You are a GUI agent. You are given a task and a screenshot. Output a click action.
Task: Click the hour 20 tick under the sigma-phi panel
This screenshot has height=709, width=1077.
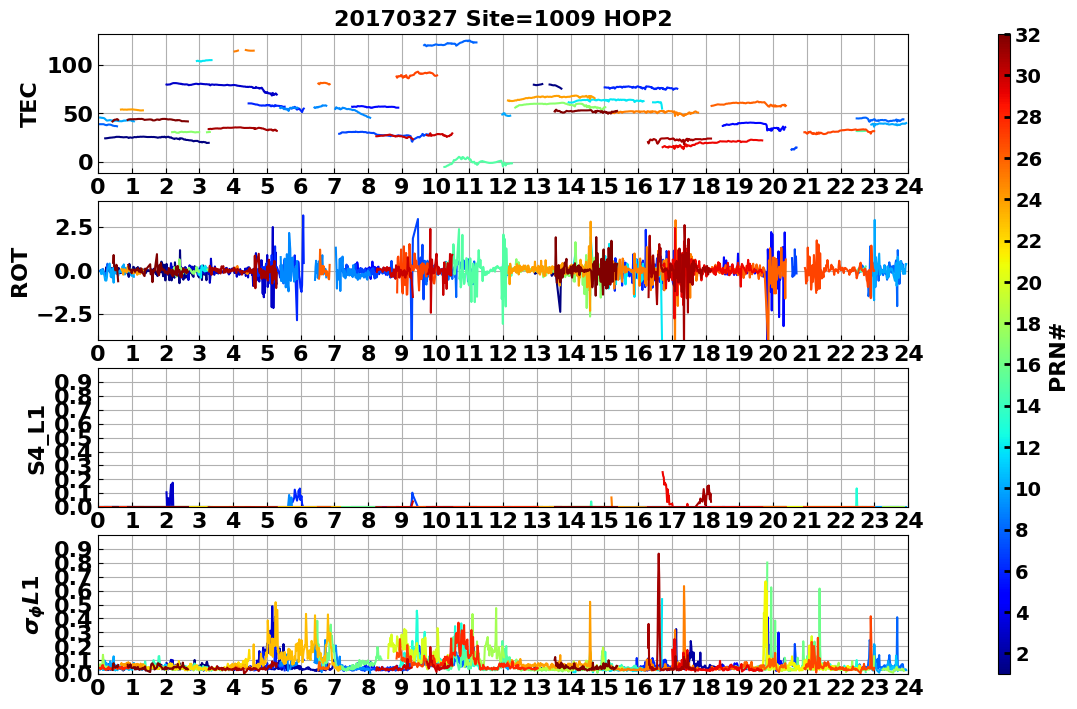(773, 686)
